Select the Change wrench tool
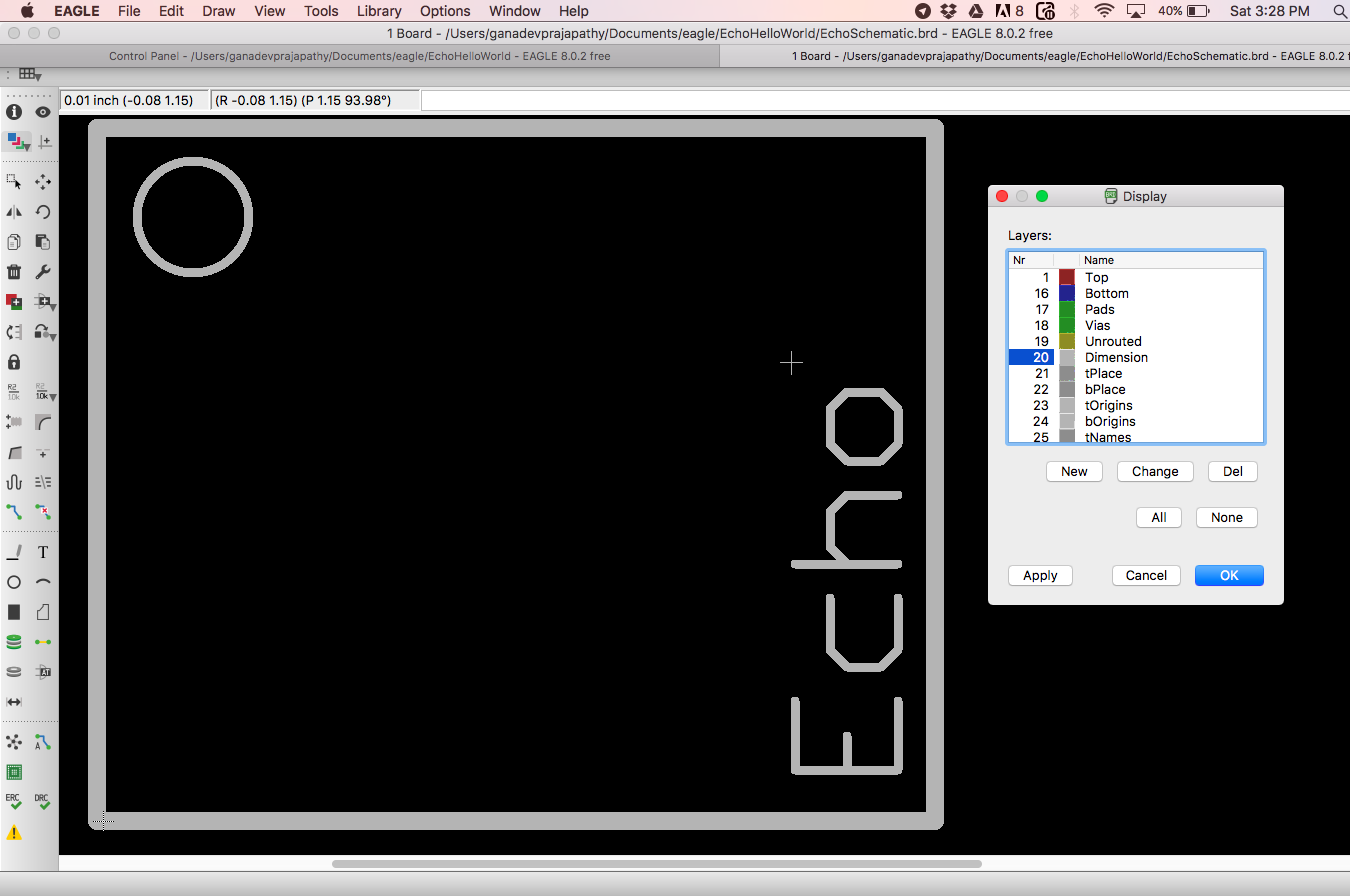 pyautogui.click(x=43, y=272)
